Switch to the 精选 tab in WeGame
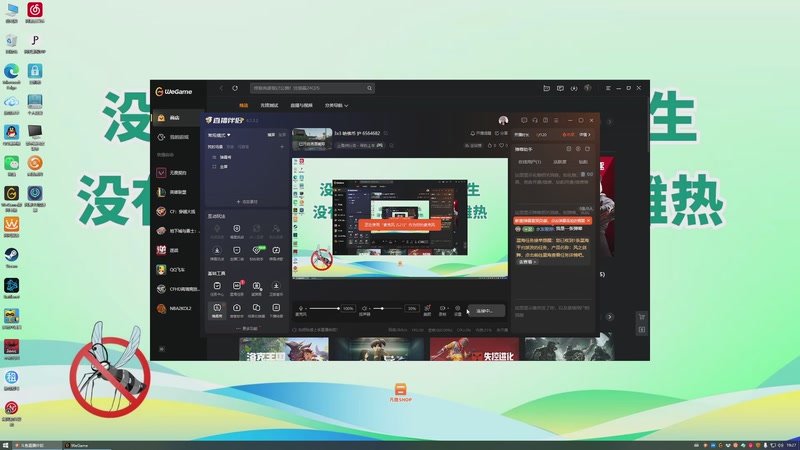This screenshot has width=800, height=450. [243, 105]
